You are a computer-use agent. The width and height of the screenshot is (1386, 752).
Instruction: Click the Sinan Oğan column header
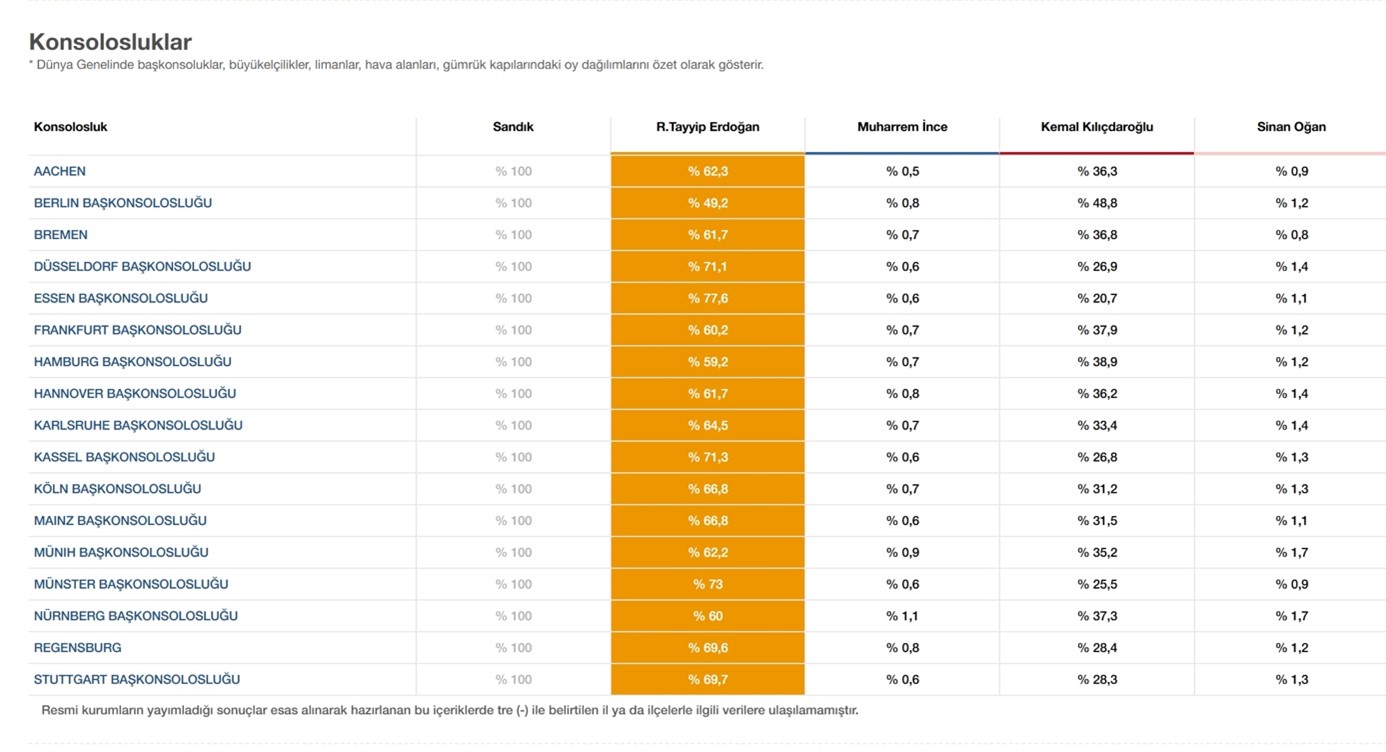1291,127
